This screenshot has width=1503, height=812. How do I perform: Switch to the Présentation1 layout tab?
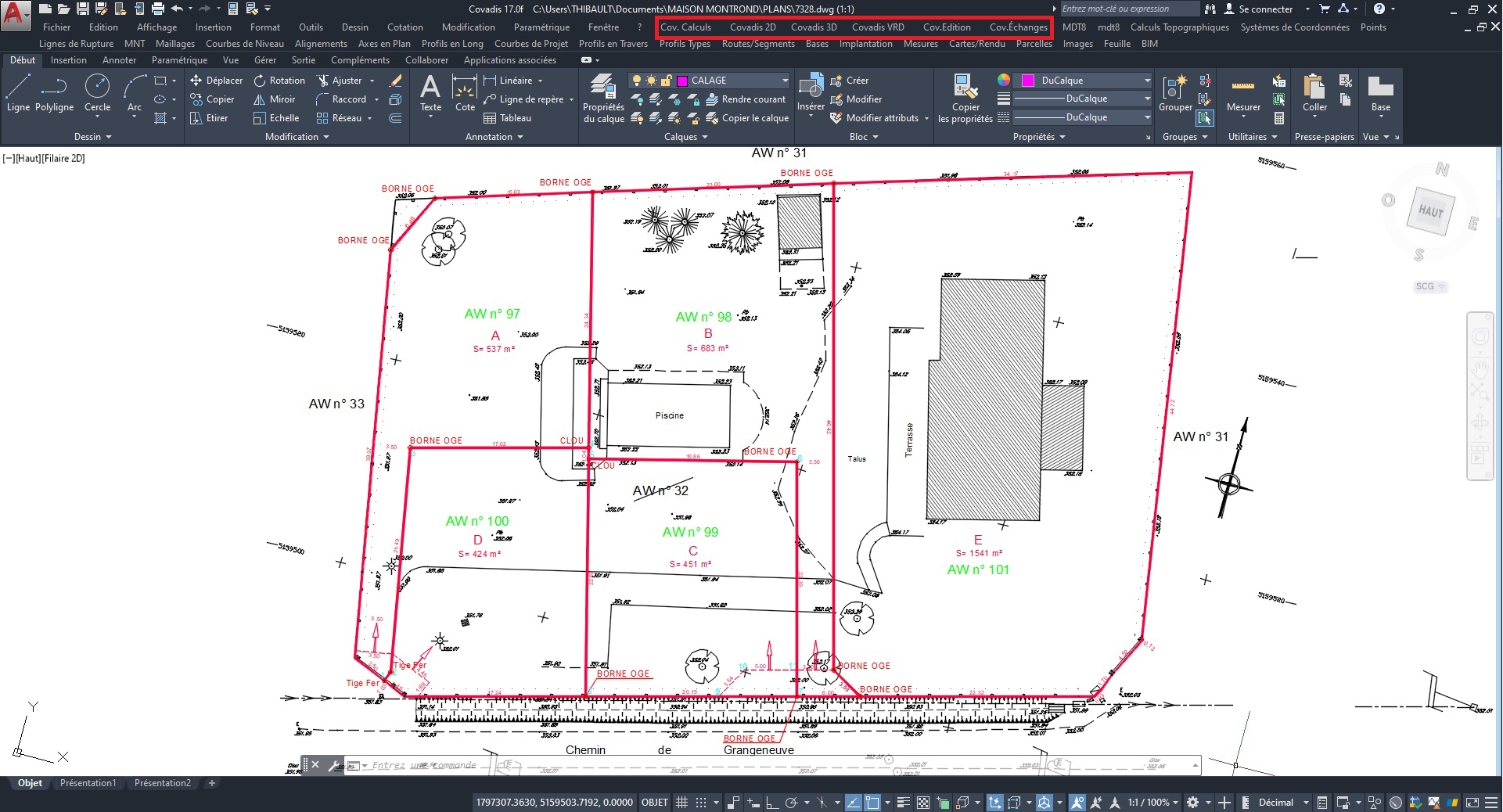tap(88, 783)
